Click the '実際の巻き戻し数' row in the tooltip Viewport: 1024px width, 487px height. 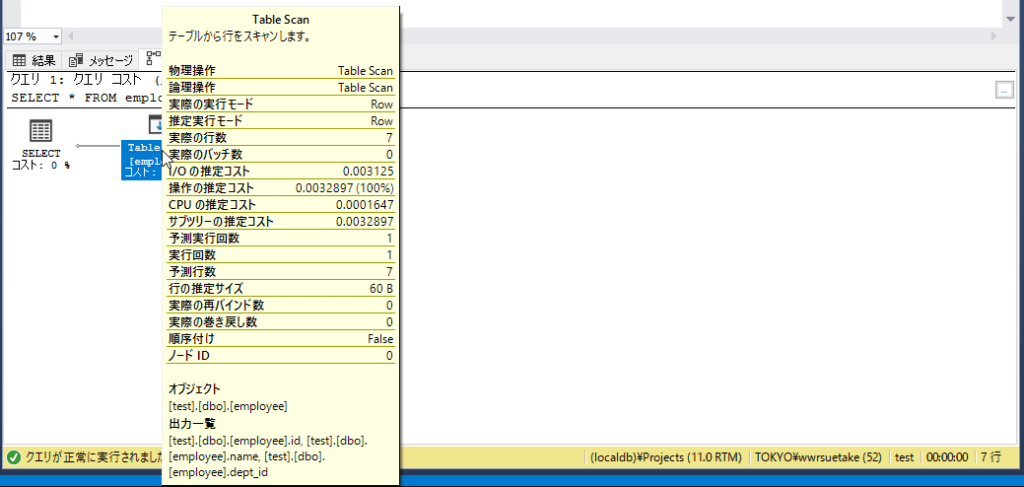281,322
